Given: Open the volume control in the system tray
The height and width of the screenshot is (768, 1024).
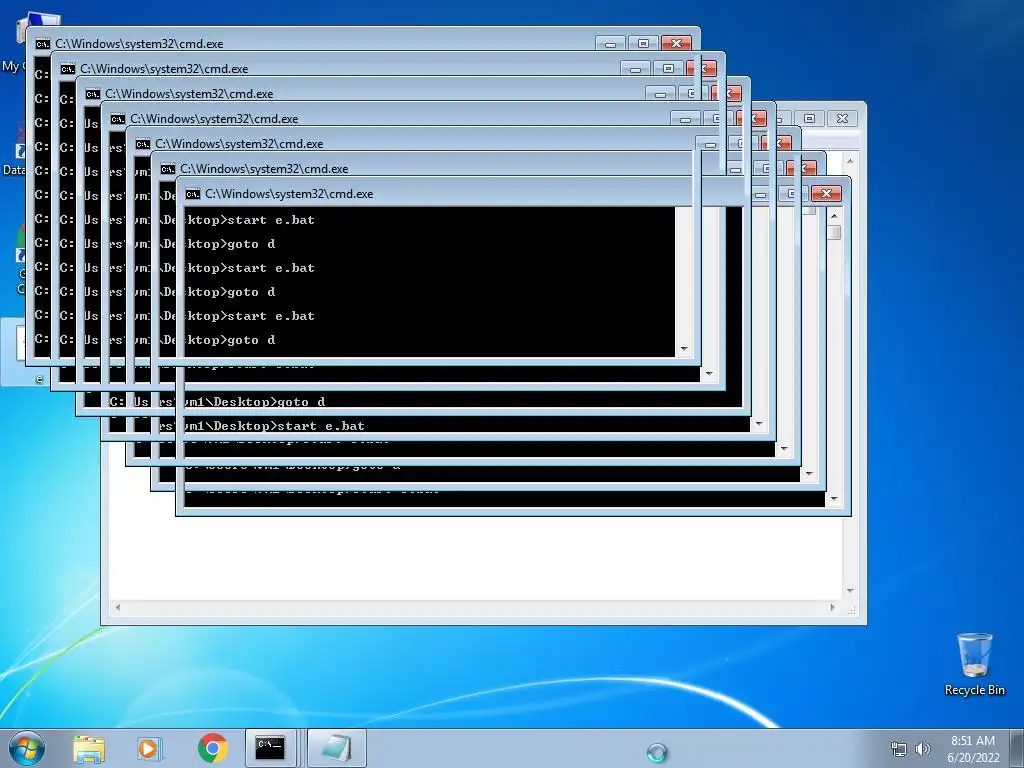Looking at the screenshot, I should (x=922, y=749).
